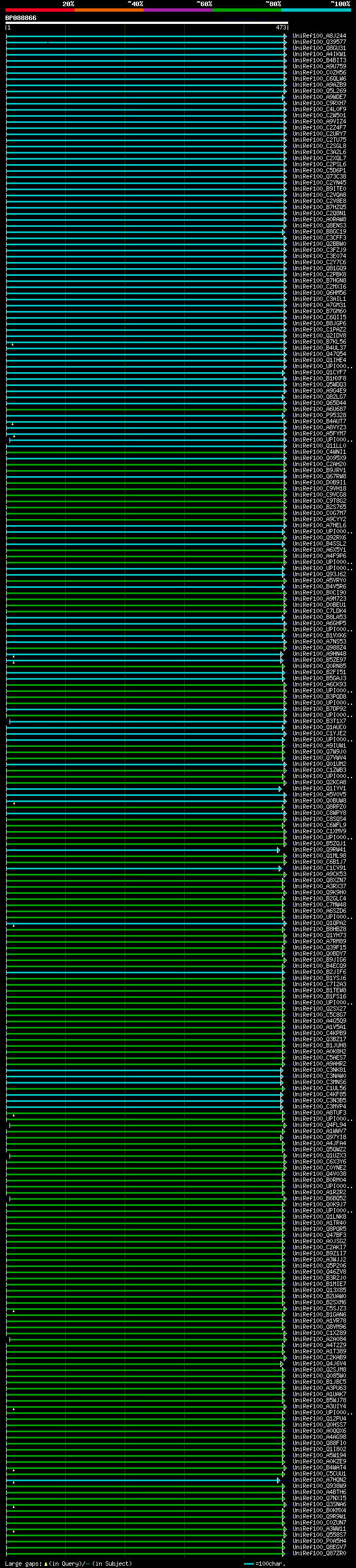This screenshot has height=1568, width=356.
Task: Select the UniRef100_B7HZQ5 hit label
Action: pos(319,207)
